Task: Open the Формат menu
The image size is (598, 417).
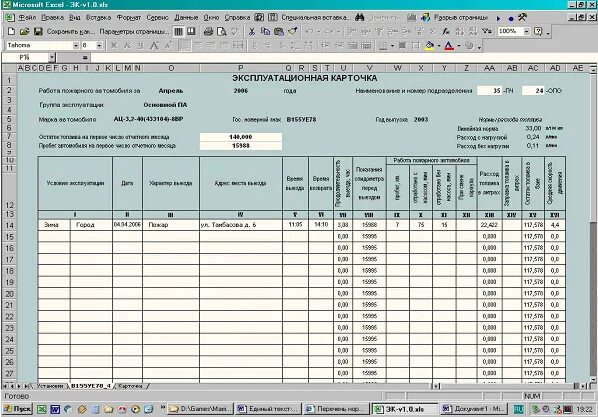Action: click(129, 18)
